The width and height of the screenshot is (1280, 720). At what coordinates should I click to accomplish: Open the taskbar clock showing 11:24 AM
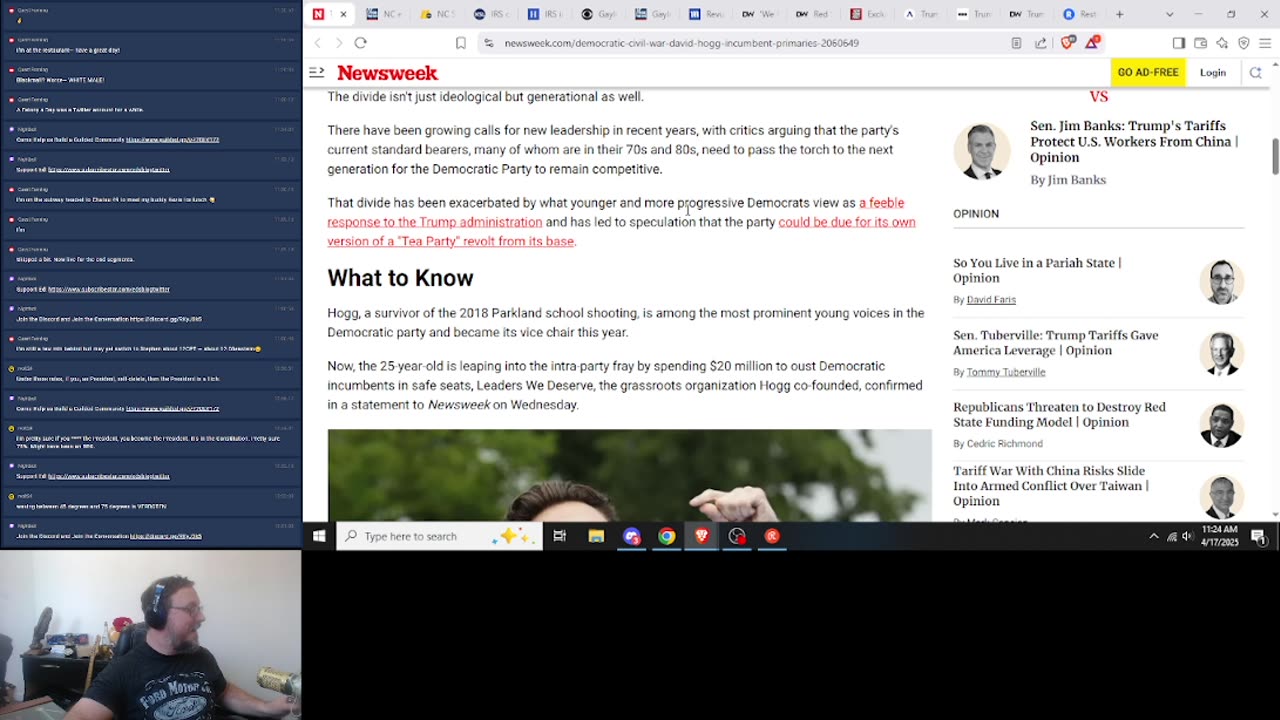coord(1221,536)
